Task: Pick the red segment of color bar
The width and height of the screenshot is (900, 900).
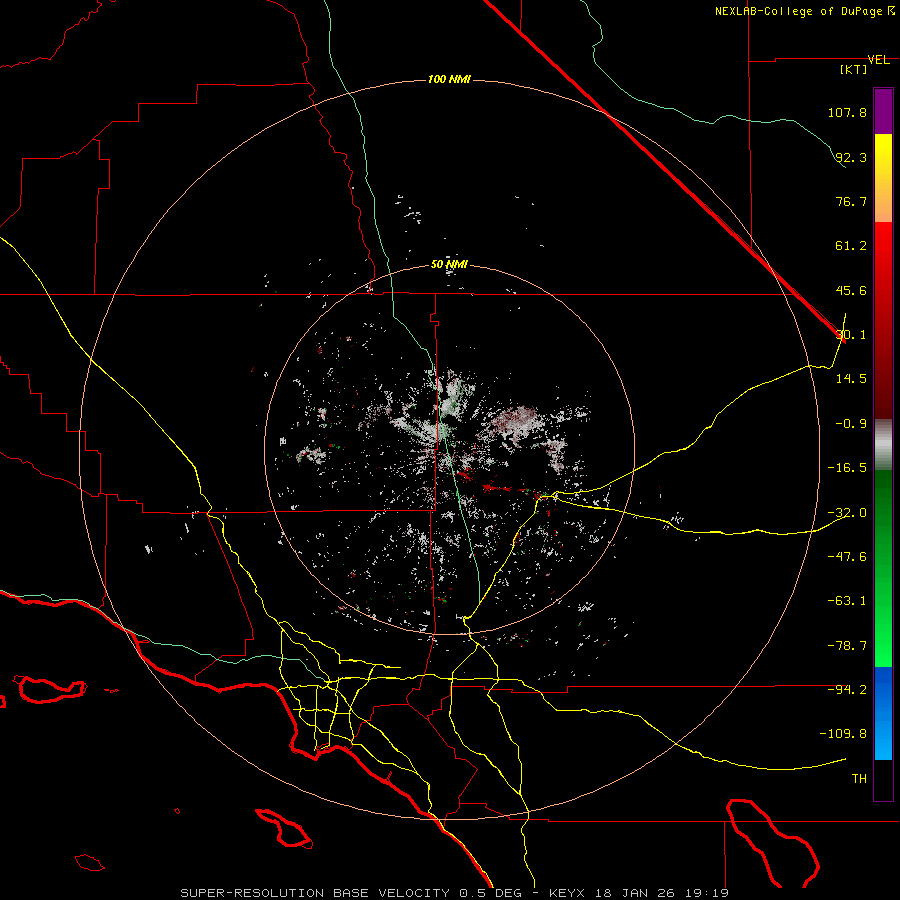Action: pos(883,320)
